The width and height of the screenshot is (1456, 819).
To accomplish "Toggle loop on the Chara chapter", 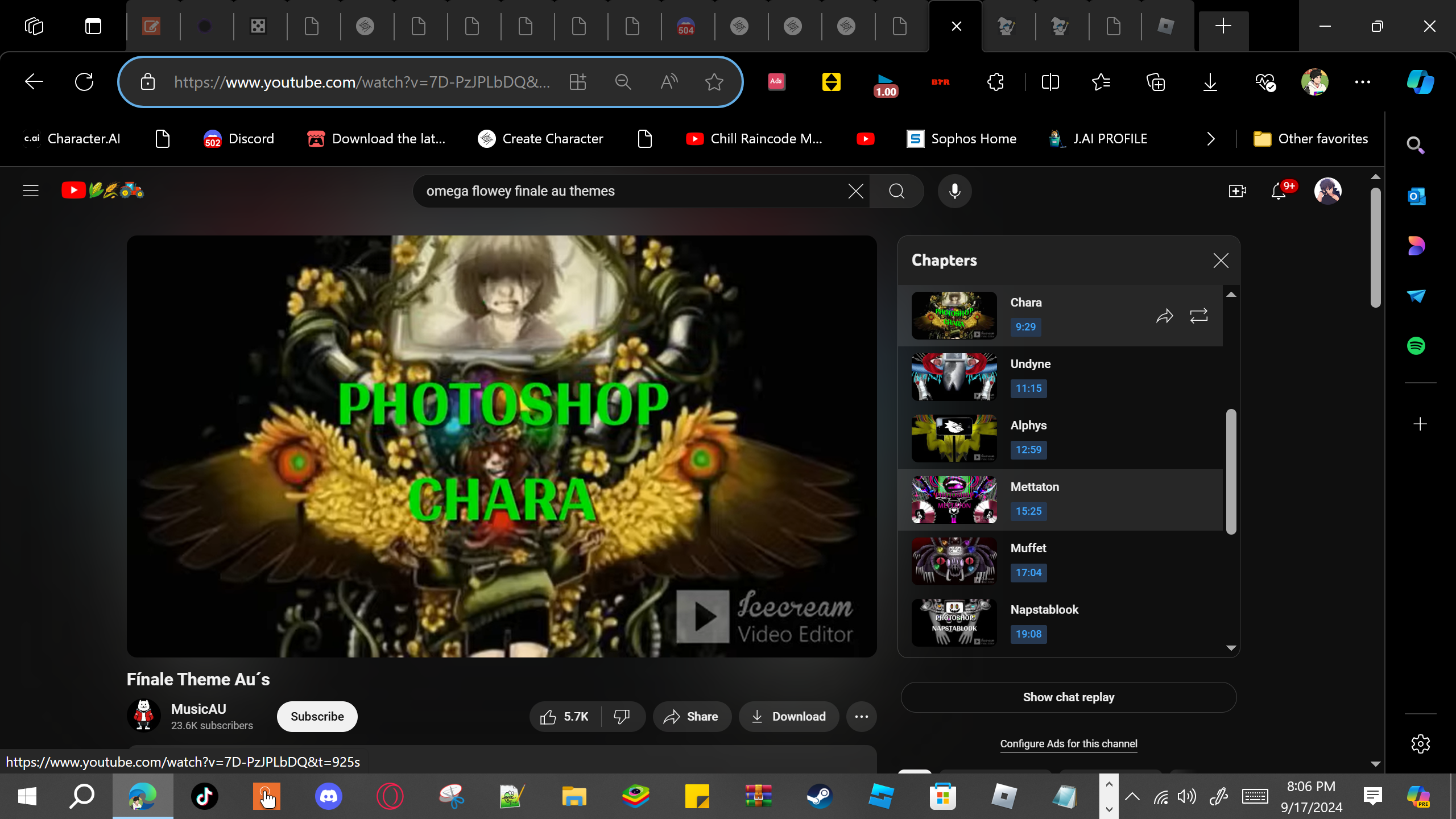I will click(1198, 316).
